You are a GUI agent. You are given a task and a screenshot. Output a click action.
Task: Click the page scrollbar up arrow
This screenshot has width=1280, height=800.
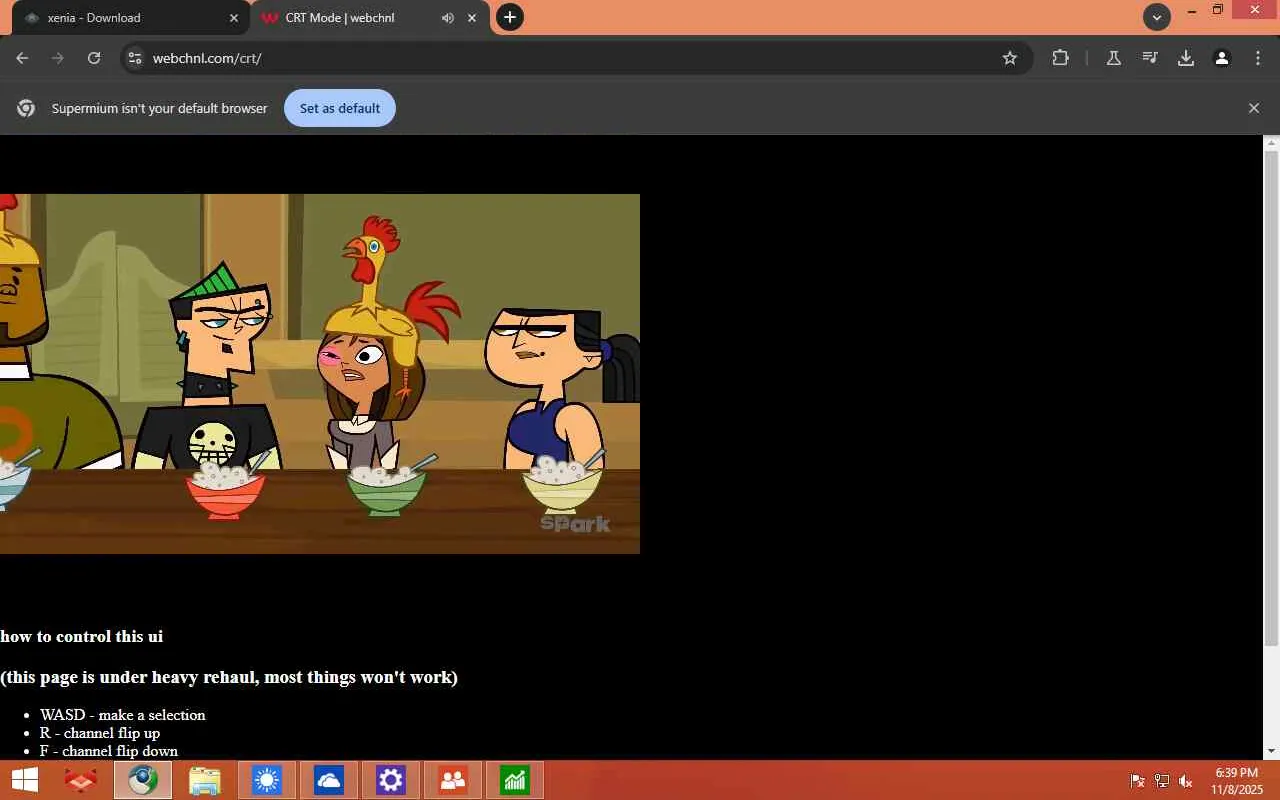point(1272,143)
